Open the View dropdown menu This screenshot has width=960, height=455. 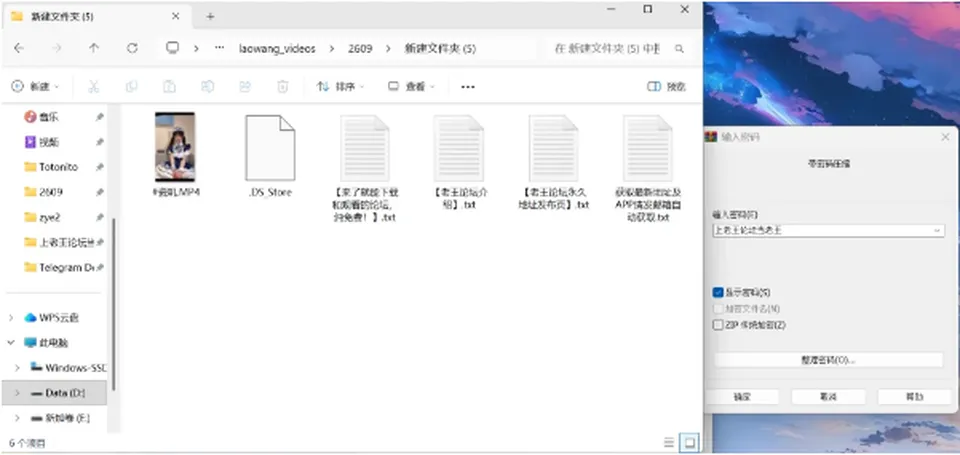click(x=411, y=87)
